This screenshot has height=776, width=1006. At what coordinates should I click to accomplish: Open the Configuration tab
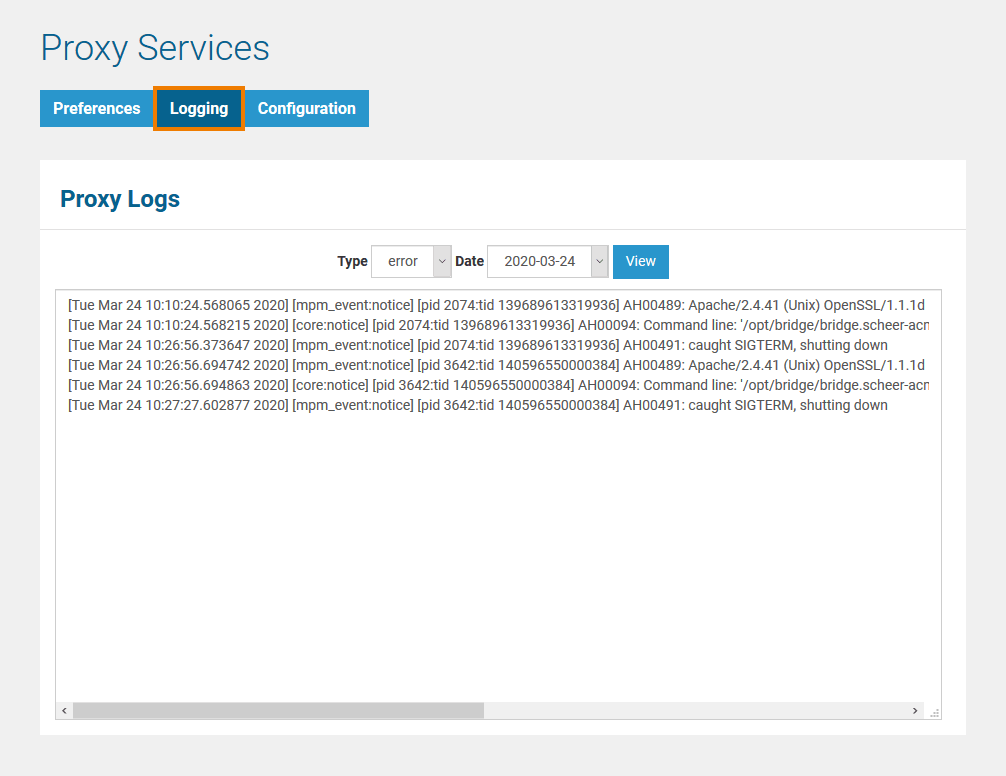[306, 108]
